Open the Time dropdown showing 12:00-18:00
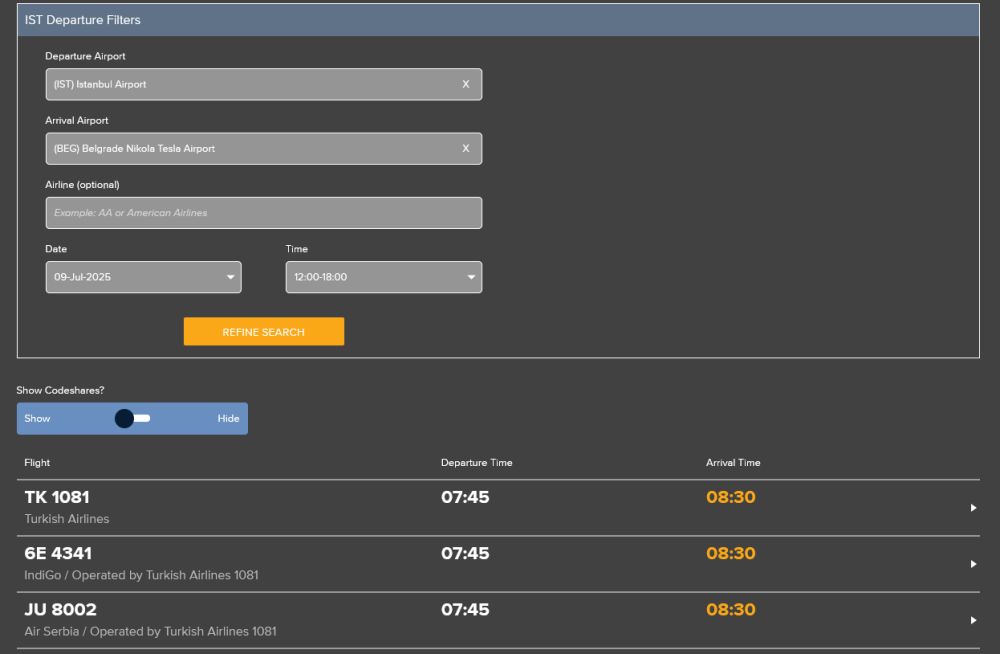1000x654 pixels. point(383,277)
